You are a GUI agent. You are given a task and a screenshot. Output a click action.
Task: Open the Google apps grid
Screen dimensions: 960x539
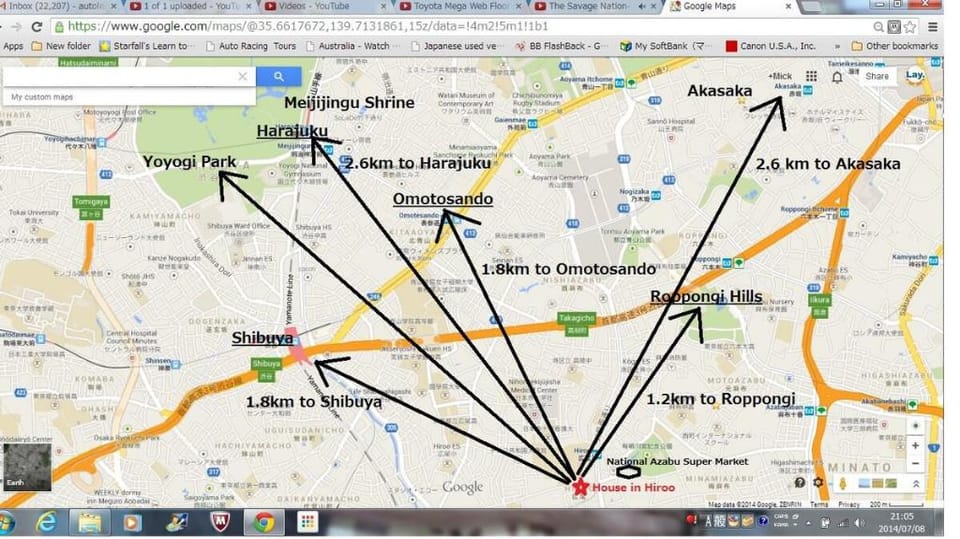811,76
